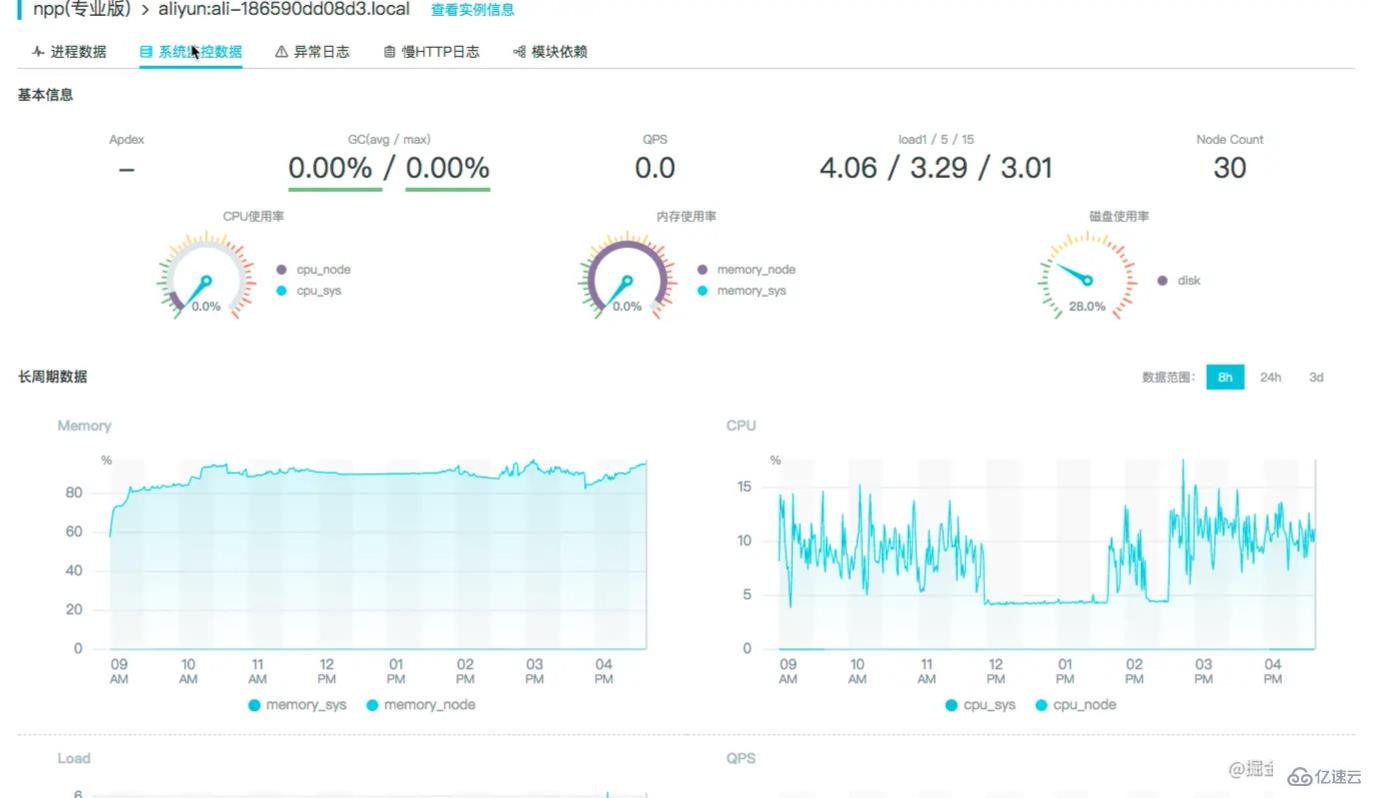1373x798 pixels.
Task: Click the GC max 0.00% value
Action: 447,168
